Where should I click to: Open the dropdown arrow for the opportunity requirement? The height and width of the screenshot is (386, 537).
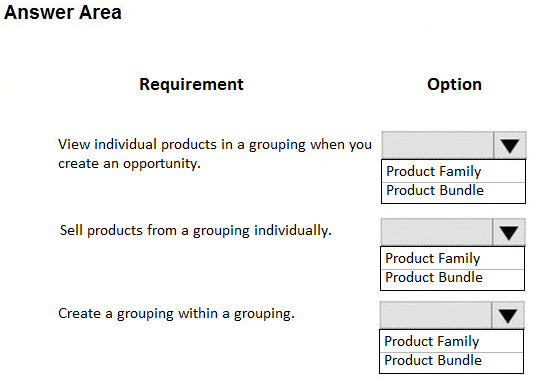[510, 145]
